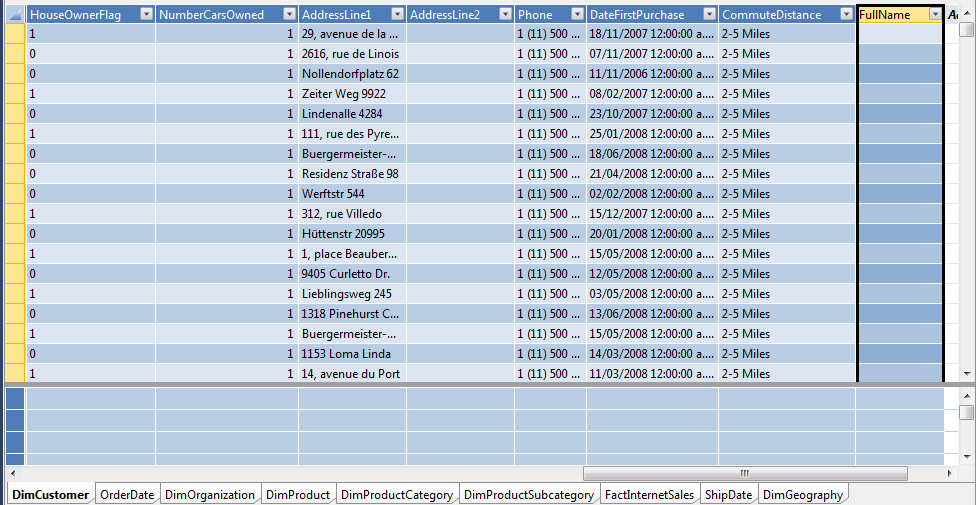
Task: Open the HouseOwnerFlag column filter dropdown
Action: point(146,15)
